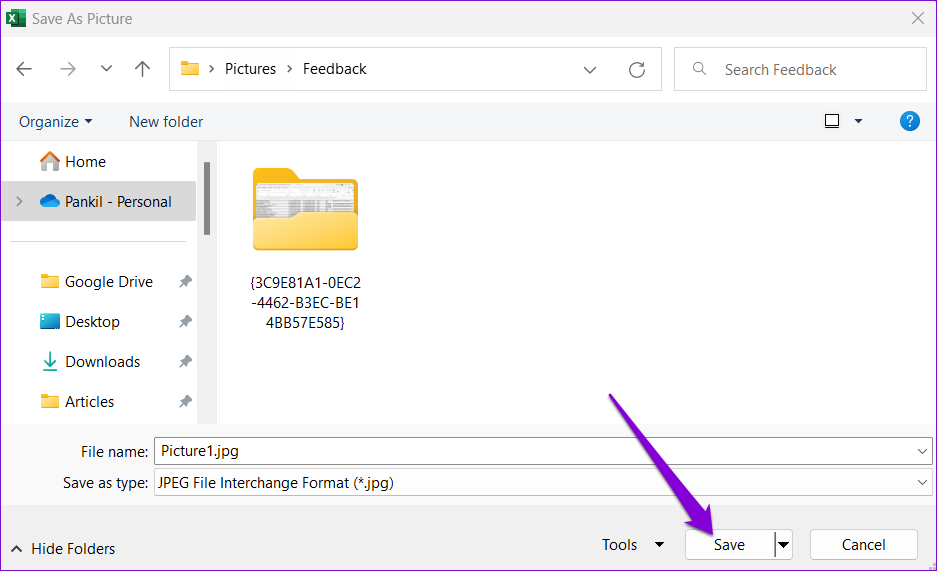Close the Save As Picture dialog

918,19
